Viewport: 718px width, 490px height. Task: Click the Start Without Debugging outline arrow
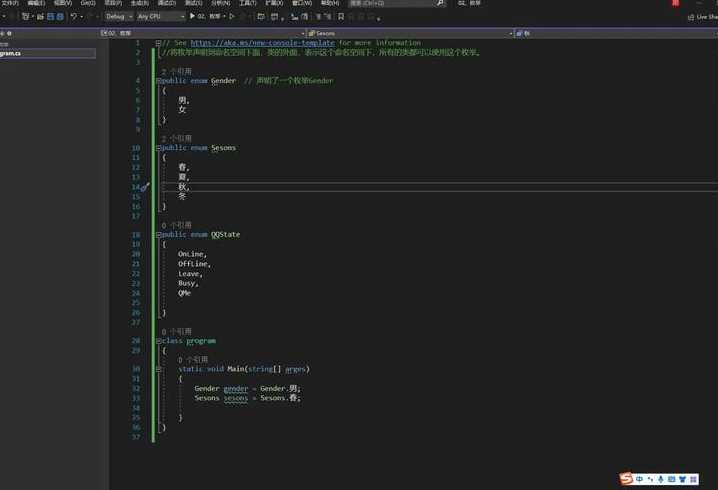click(232, 16)
